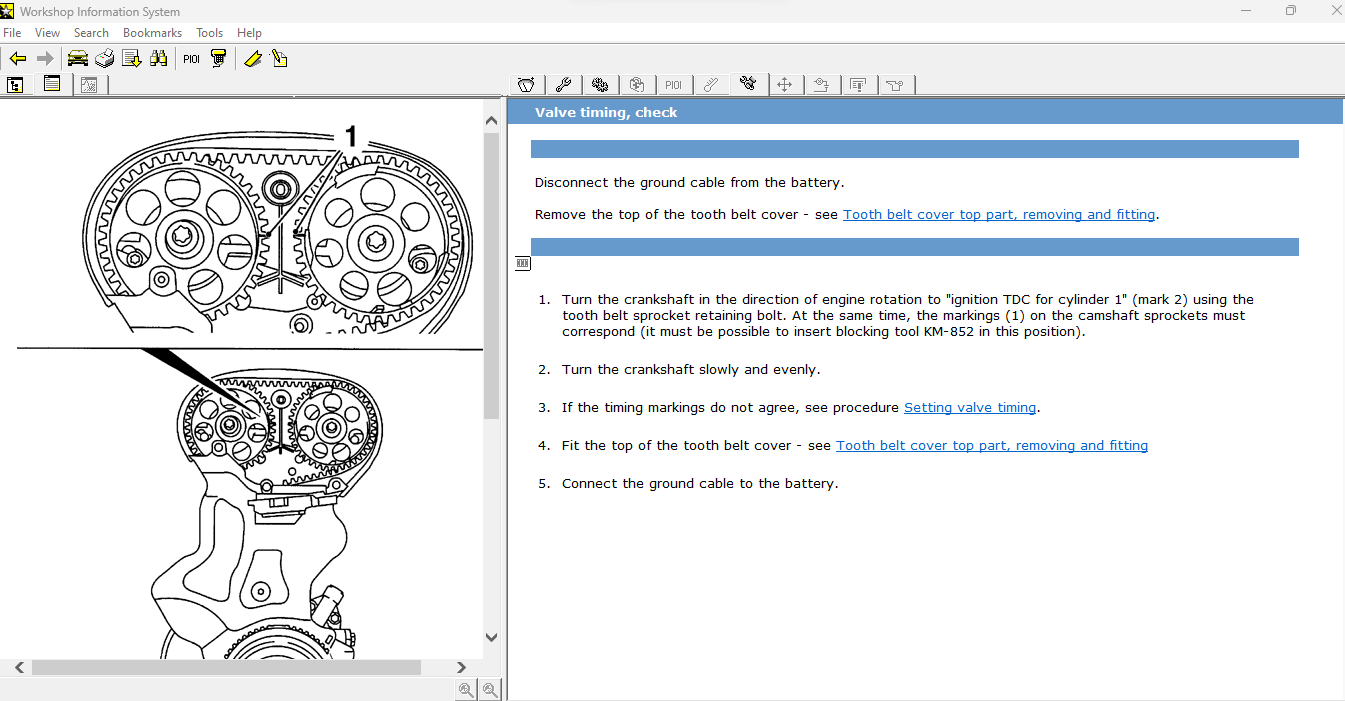Open the Setting valve timing link
This screenshot has width=1345, height=701.
pyautogui.click(x=970, y=408)
